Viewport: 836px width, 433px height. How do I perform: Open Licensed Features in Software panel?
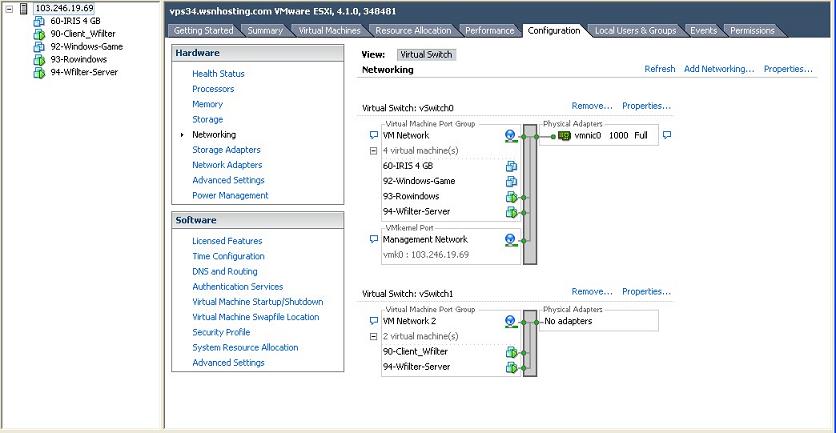pyautogui.click(x=227, y=241)
